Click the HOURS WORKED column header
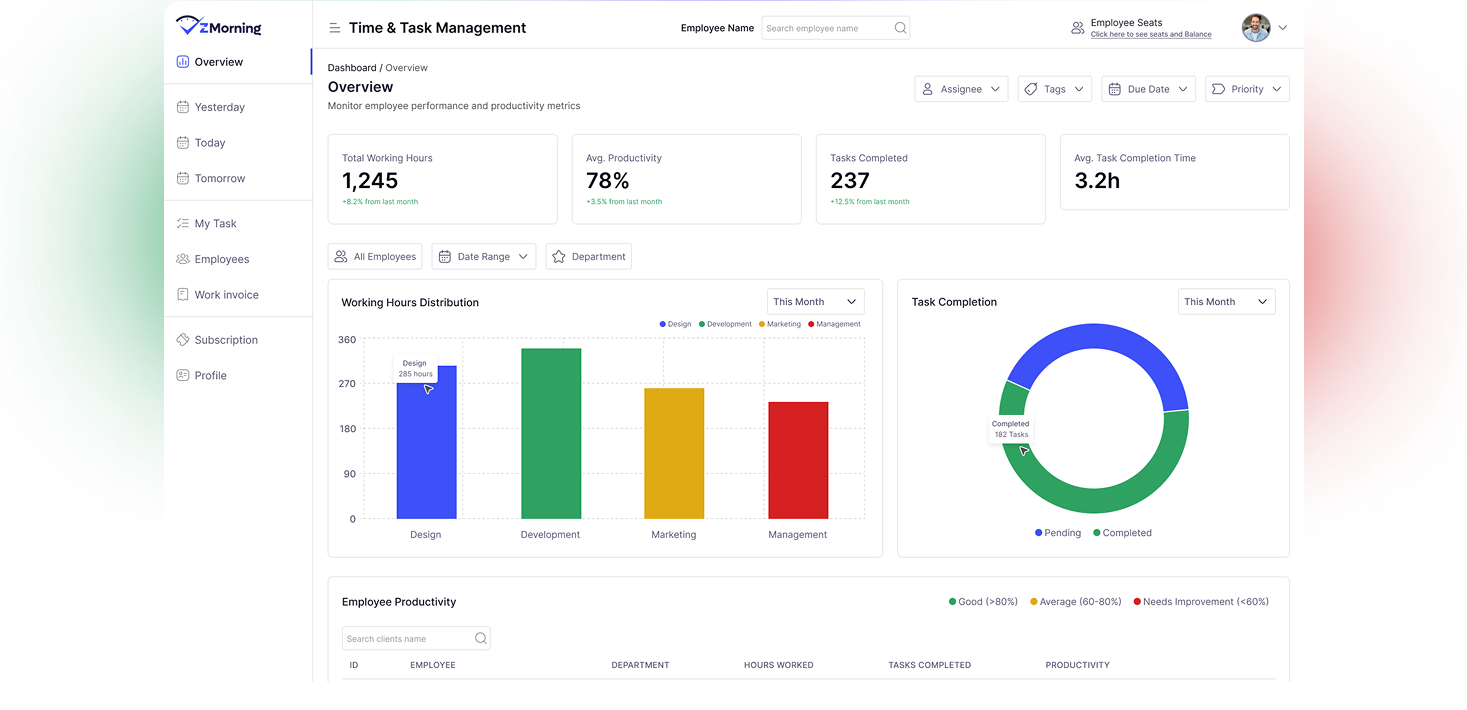 pos(779,665)
